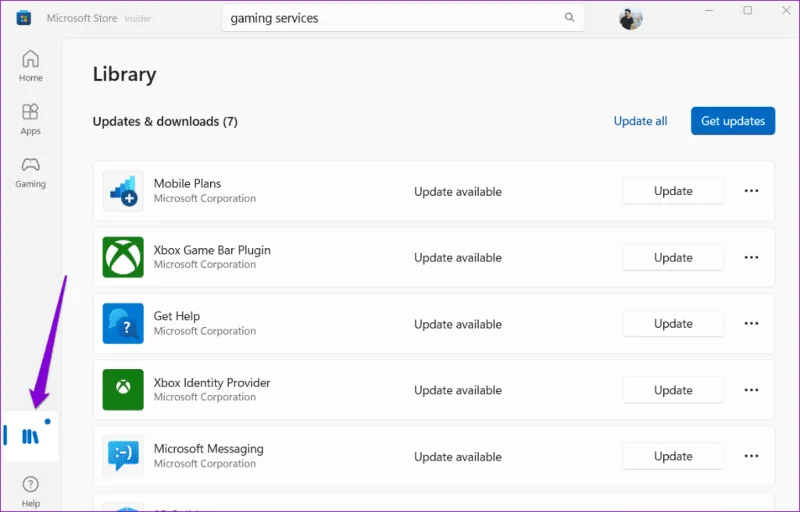The width and height of the screenshot is (800, 512).
Task: Select the Microsoft Messaging title text
Action: pyautogui.click(x=209, y=449)
